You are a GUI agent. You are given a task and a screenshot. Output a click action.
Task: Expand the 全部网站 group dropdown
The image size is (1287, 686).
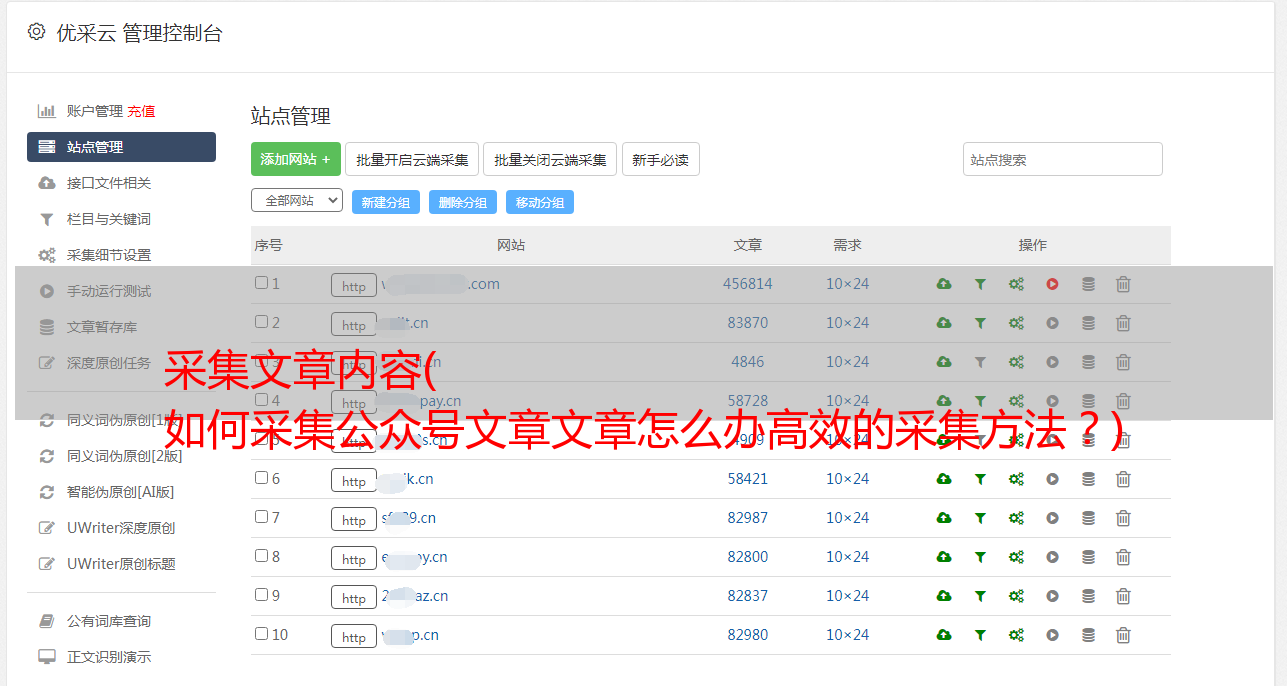pyautogui.click(x=297, y=201)
